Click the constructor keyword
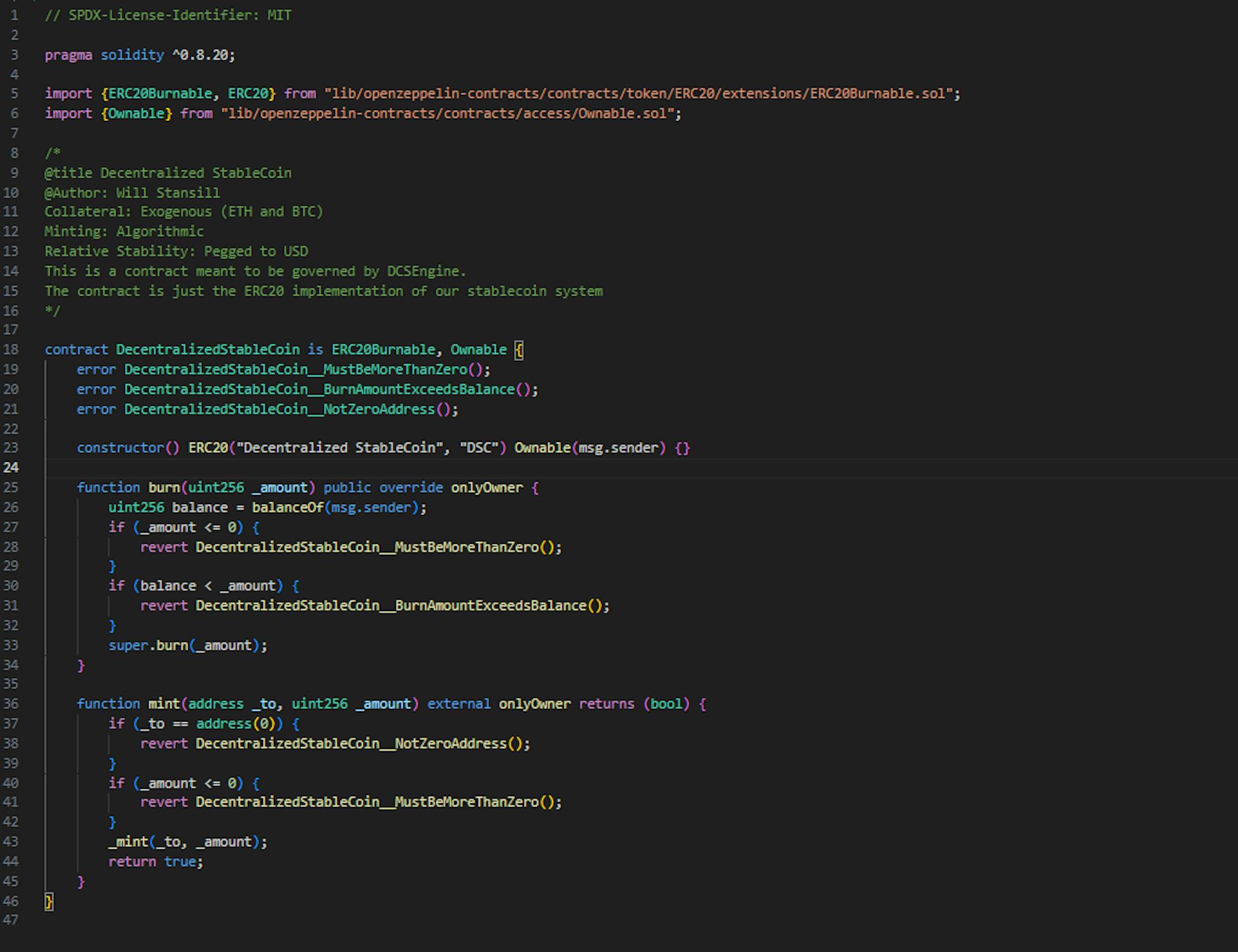 (x=120, y=448)
